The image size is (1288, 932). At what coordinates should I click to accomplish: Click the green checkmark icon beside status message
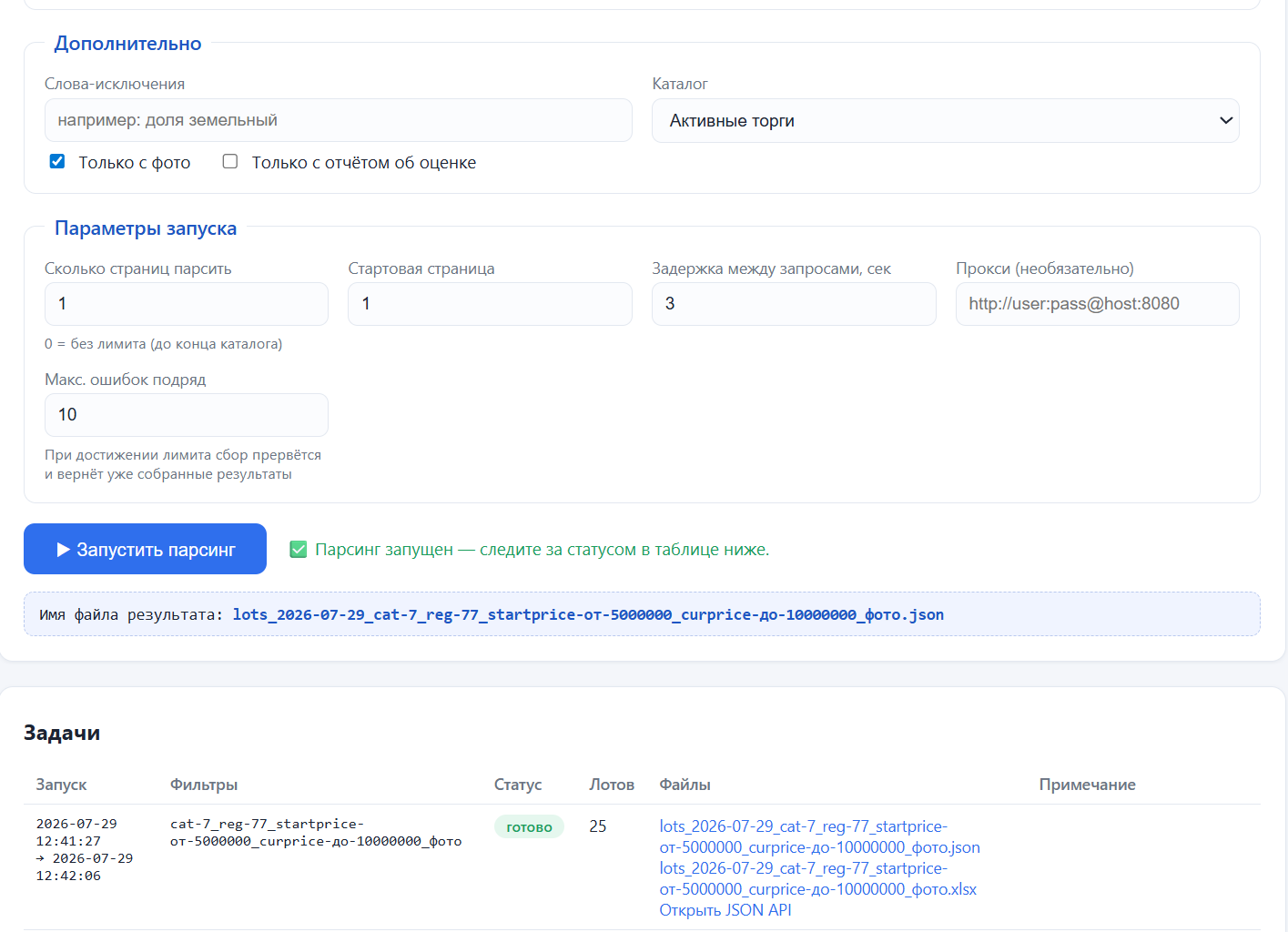click(x=299, y=549)
